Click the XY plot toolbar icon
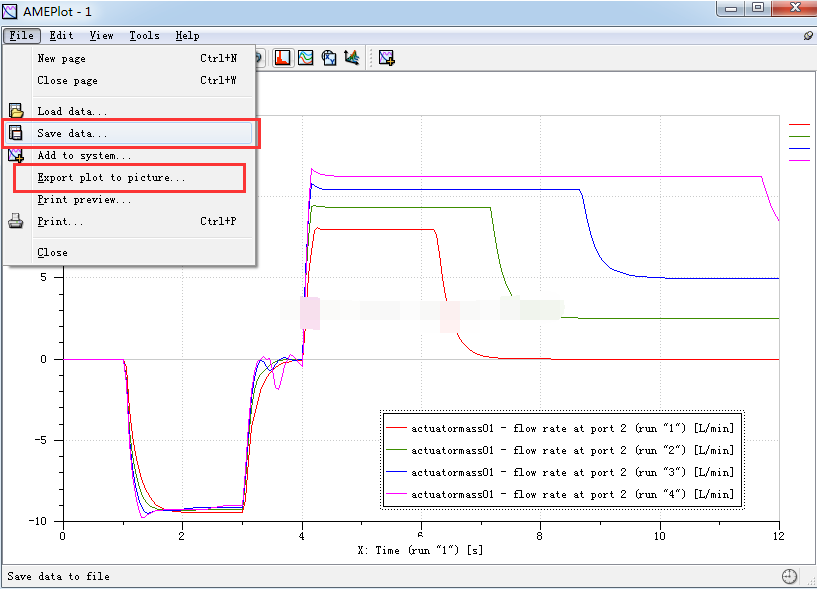Image resolution: width=817 pixels, height=589 pixels. click(x=329, y=58)
